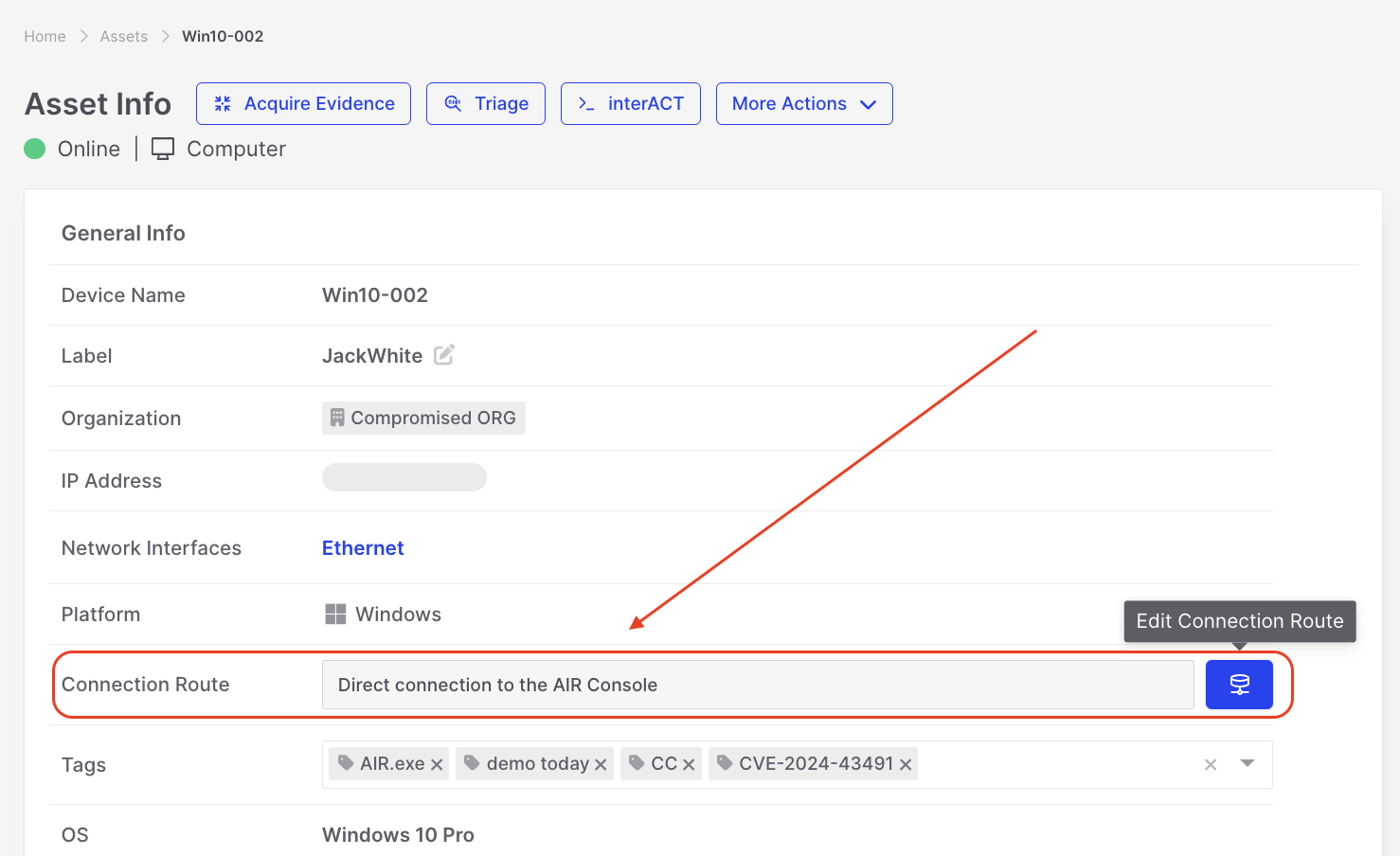Screen dimensions: 1400x856
Task: Click the Edit Connection Route icon button
Action: point(1238,685)
